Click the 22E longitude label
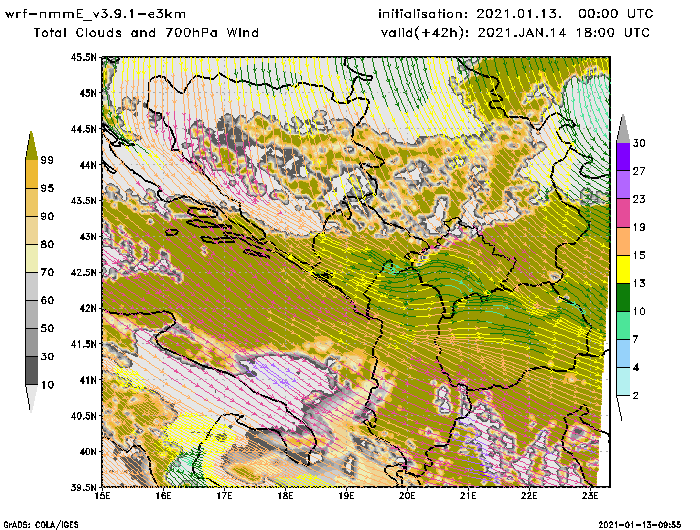The width and height of the screenshot is (700, 530). (x=529, y=496)
